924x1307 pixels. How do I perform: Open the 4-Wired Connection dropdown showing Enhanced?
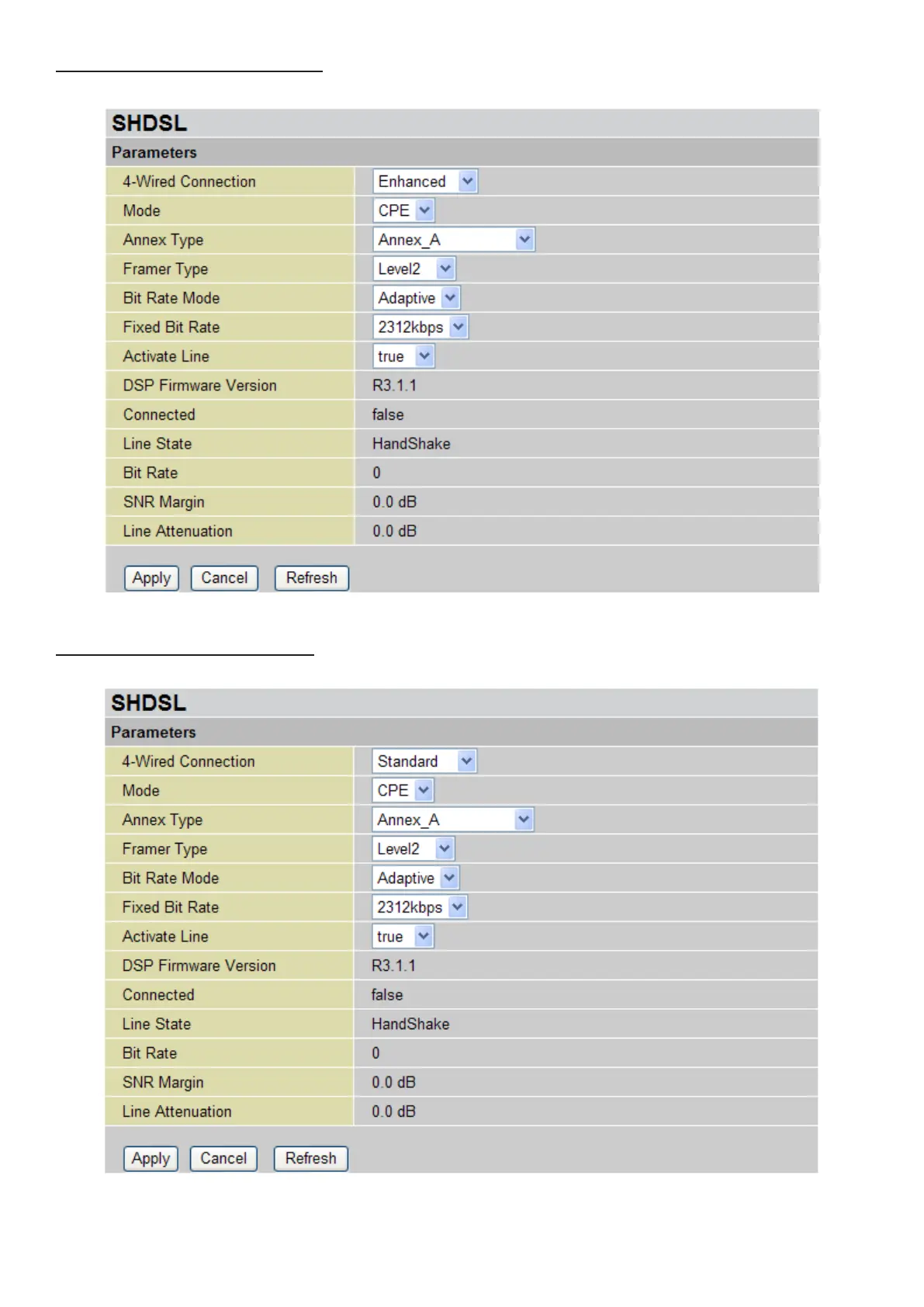pyautogui.click(x=424, y=182)
